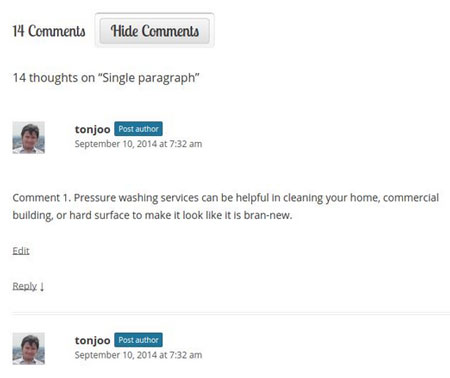This screenshot has width=450, height=378.
Task: Click the divider line between the comments
Action: (231, 314)
